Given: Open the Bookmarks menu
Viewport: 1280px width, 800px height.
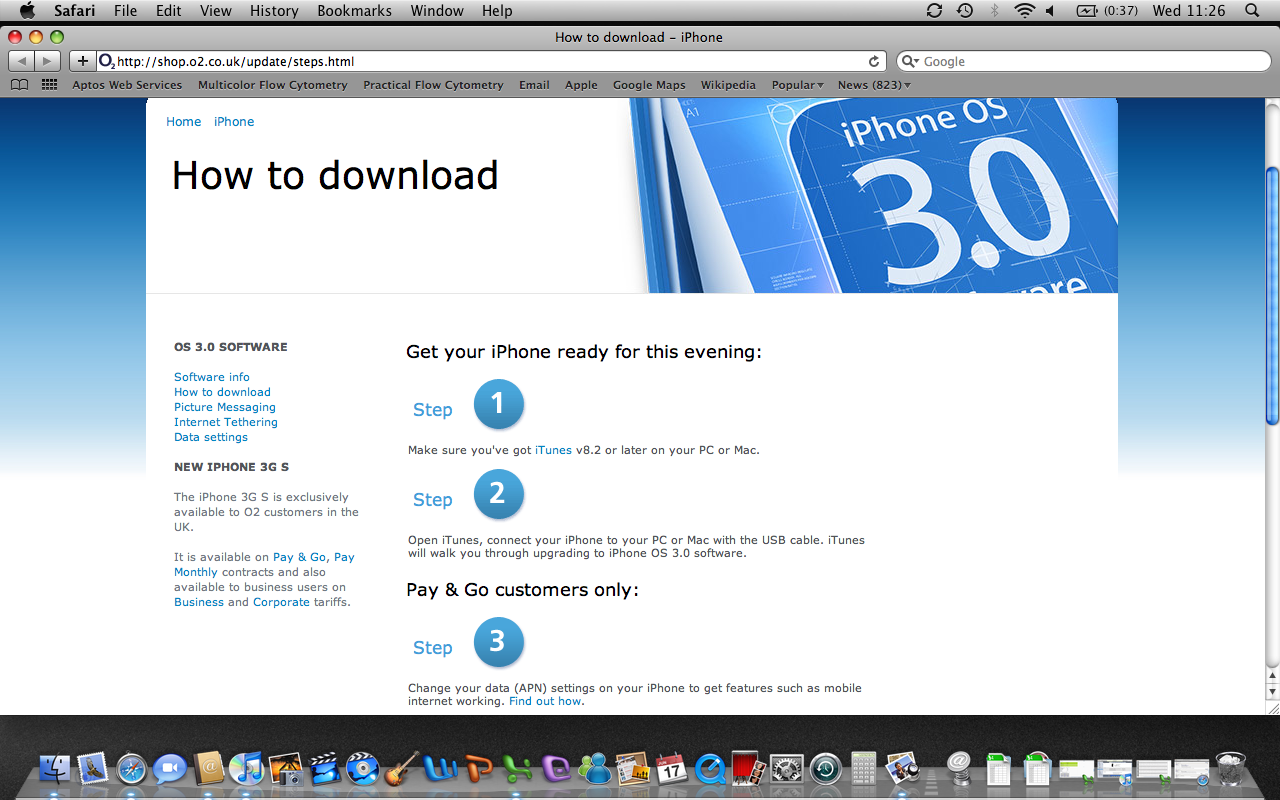Looking at the screenshot, I should pos(354,11).
